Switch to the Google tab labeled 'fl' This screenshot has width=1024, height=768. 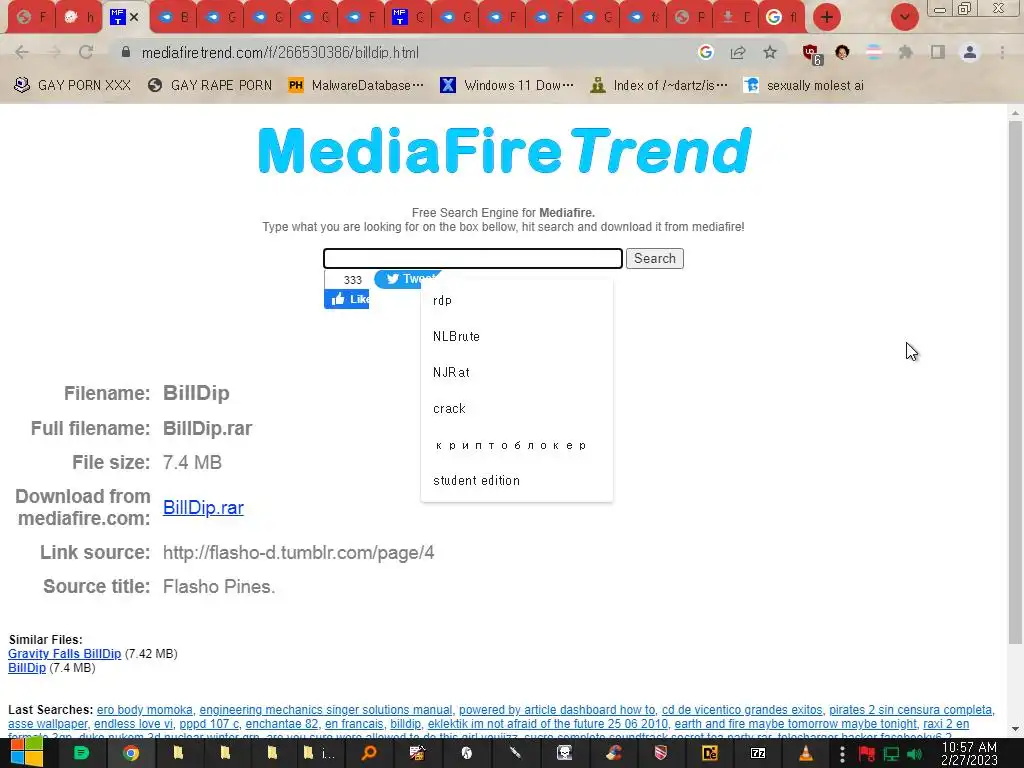782,18
